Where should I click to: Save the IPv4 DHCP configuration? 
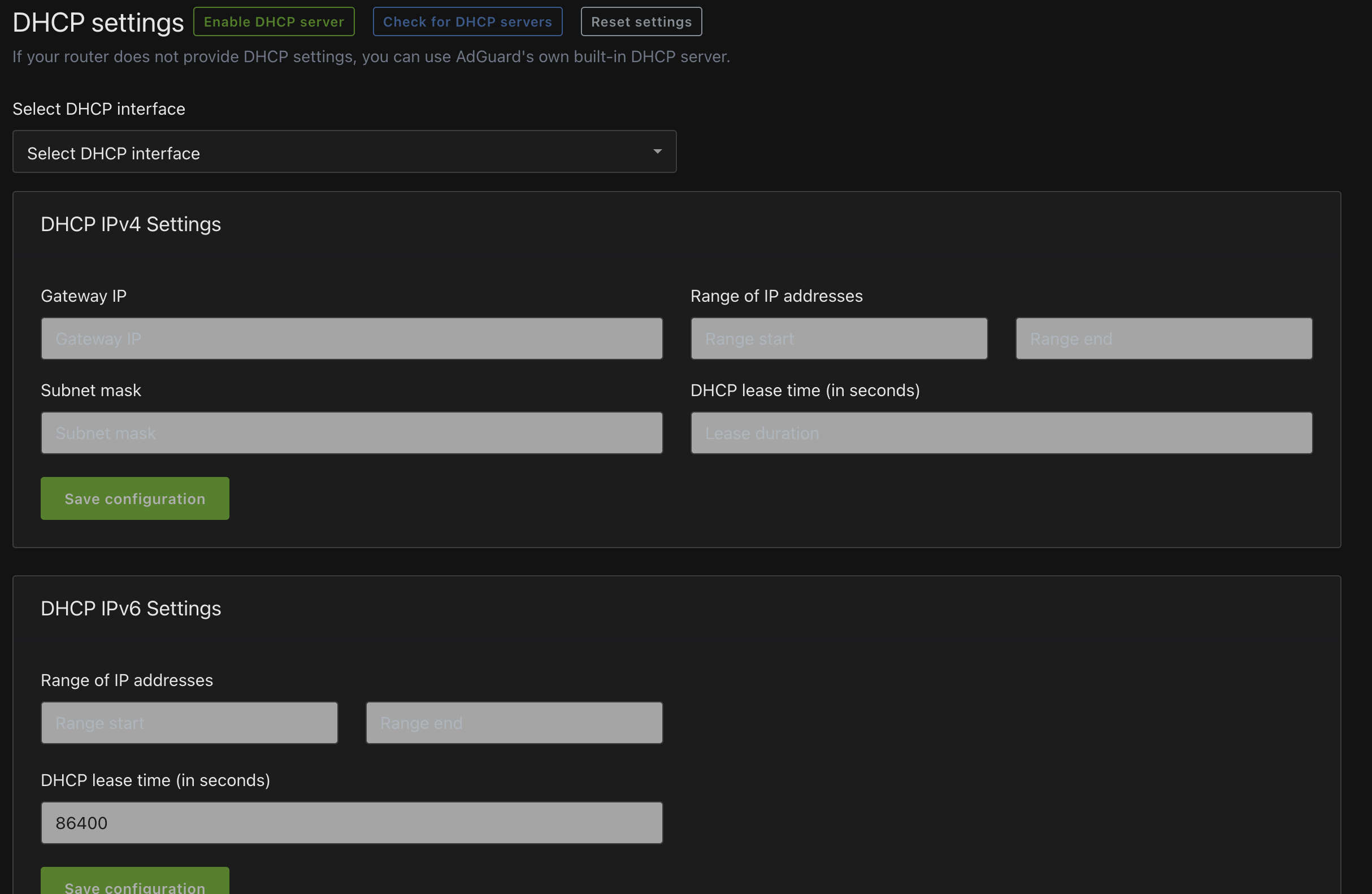(x=134, y=498)
